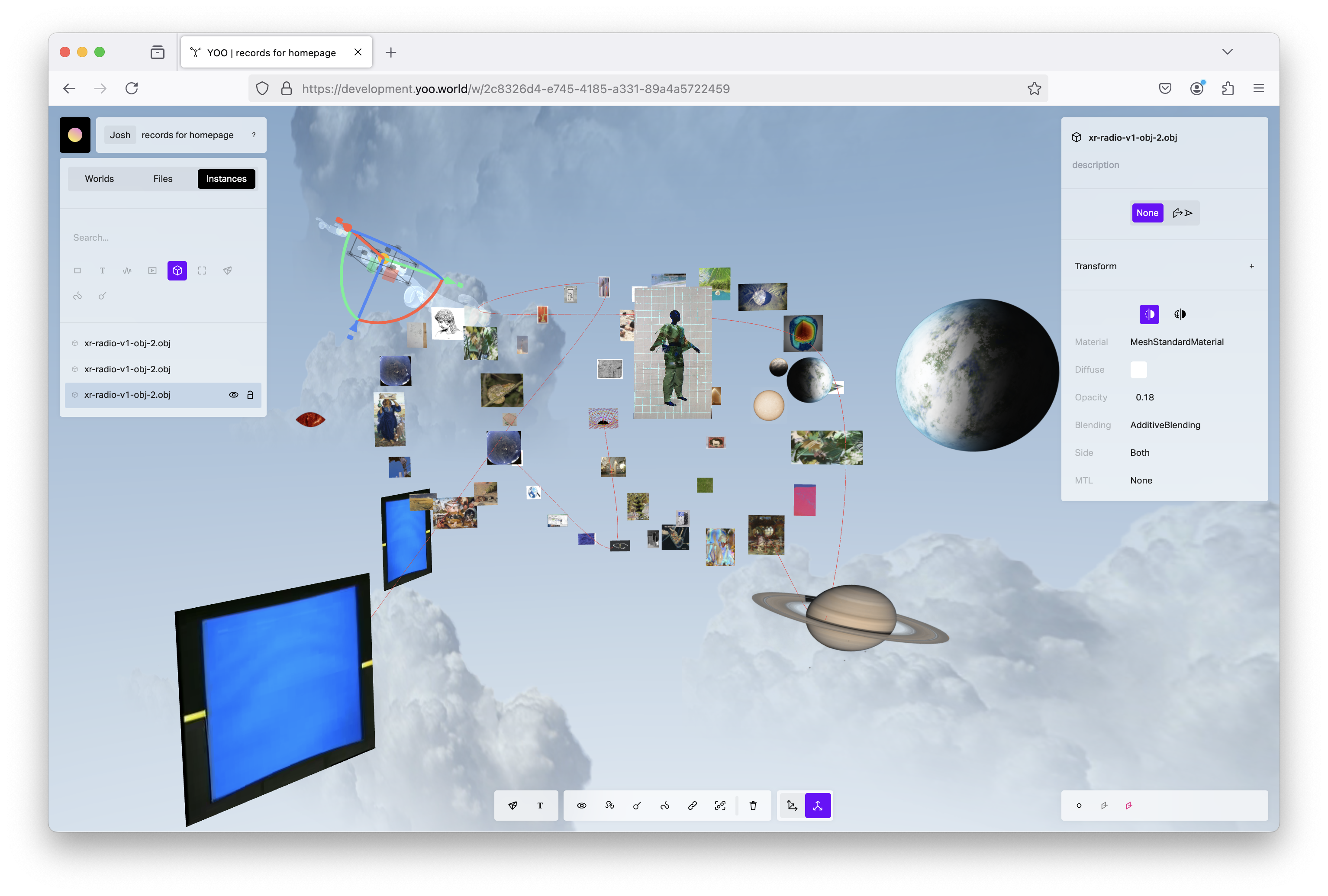Toggle lock on selected xr-radio instance
1328x896 pixels.
coord(250,395)
